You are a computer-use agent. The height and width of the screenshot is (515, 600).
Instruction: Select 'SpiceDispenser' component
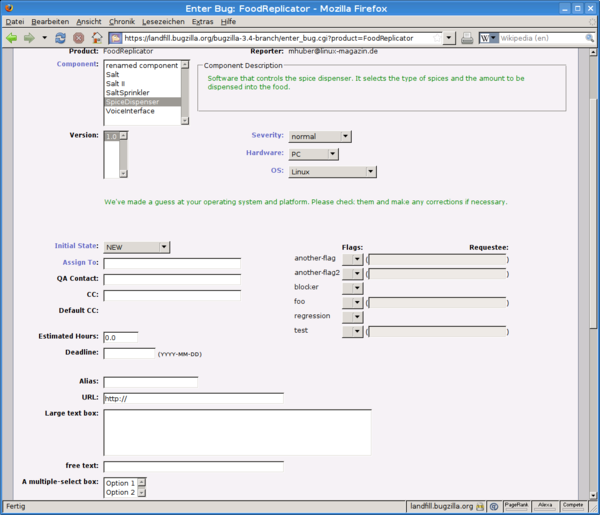[x=142, y=102]
